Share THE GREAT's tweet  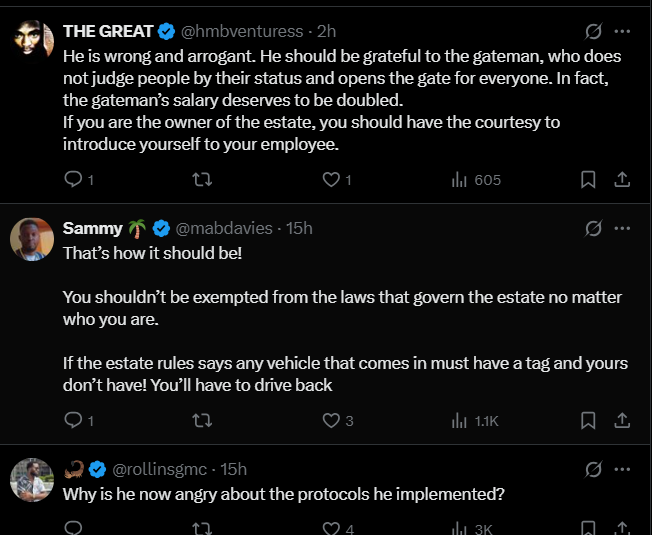click(621, 180)
